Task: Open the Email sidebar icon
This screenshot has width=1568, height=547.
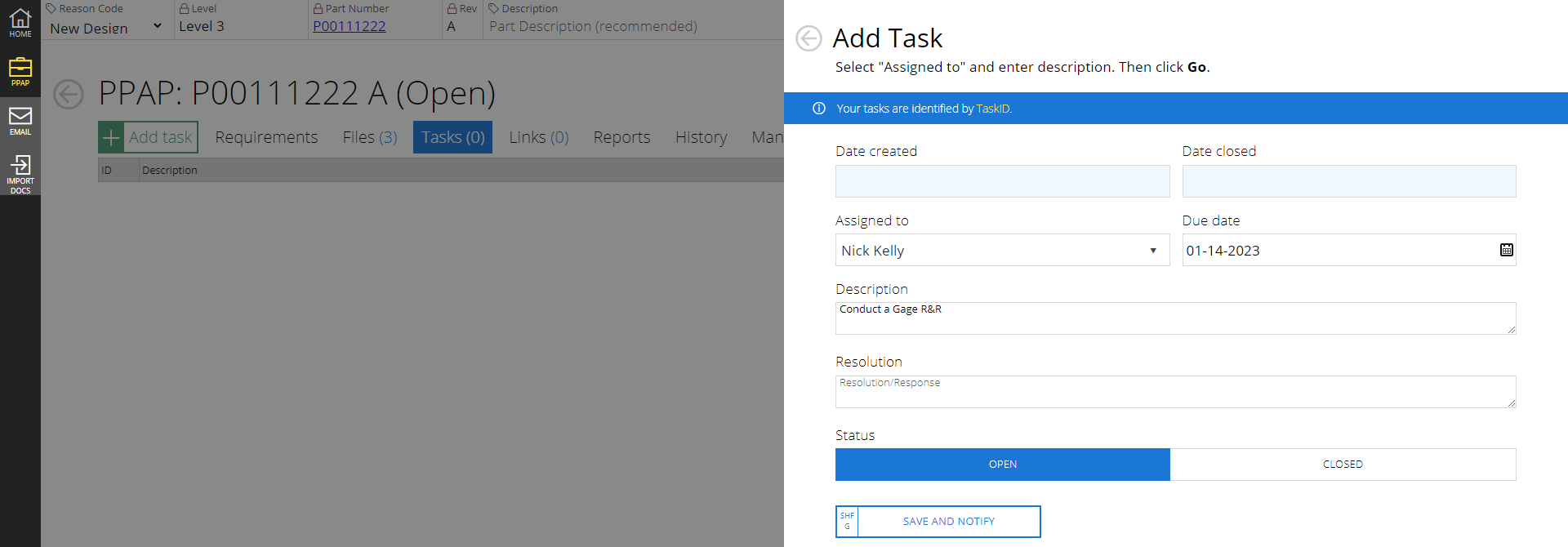Action: pos(20,121)
